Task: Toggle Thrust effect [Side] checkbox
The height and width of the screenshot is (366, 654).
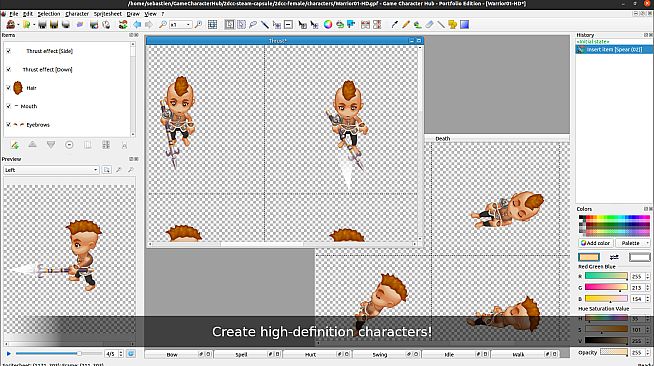Action: pos(9,51)
